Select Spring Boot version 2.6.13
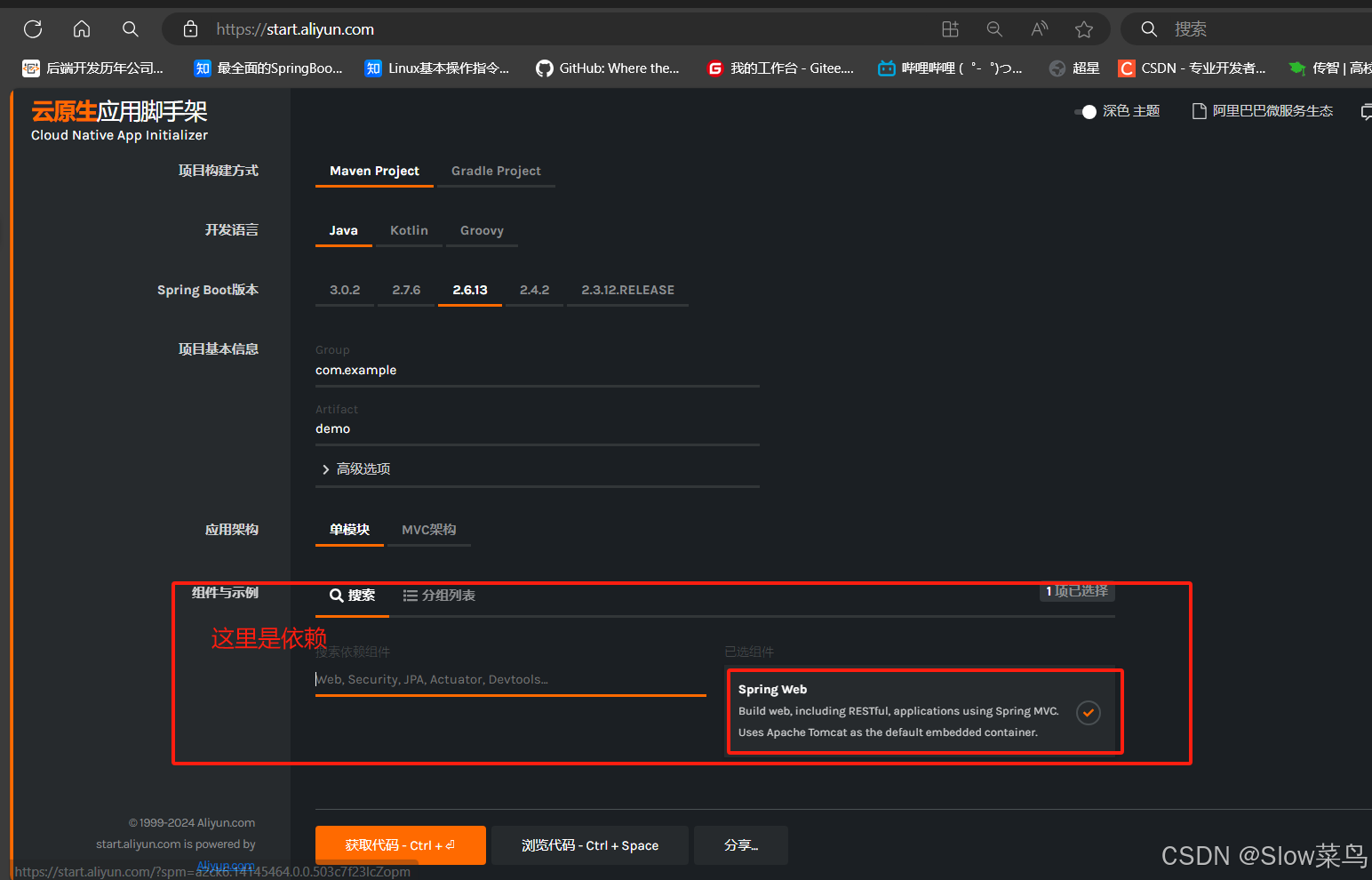Image resolution: width=1372 pixels, height=880 pixels. point(470,290)
